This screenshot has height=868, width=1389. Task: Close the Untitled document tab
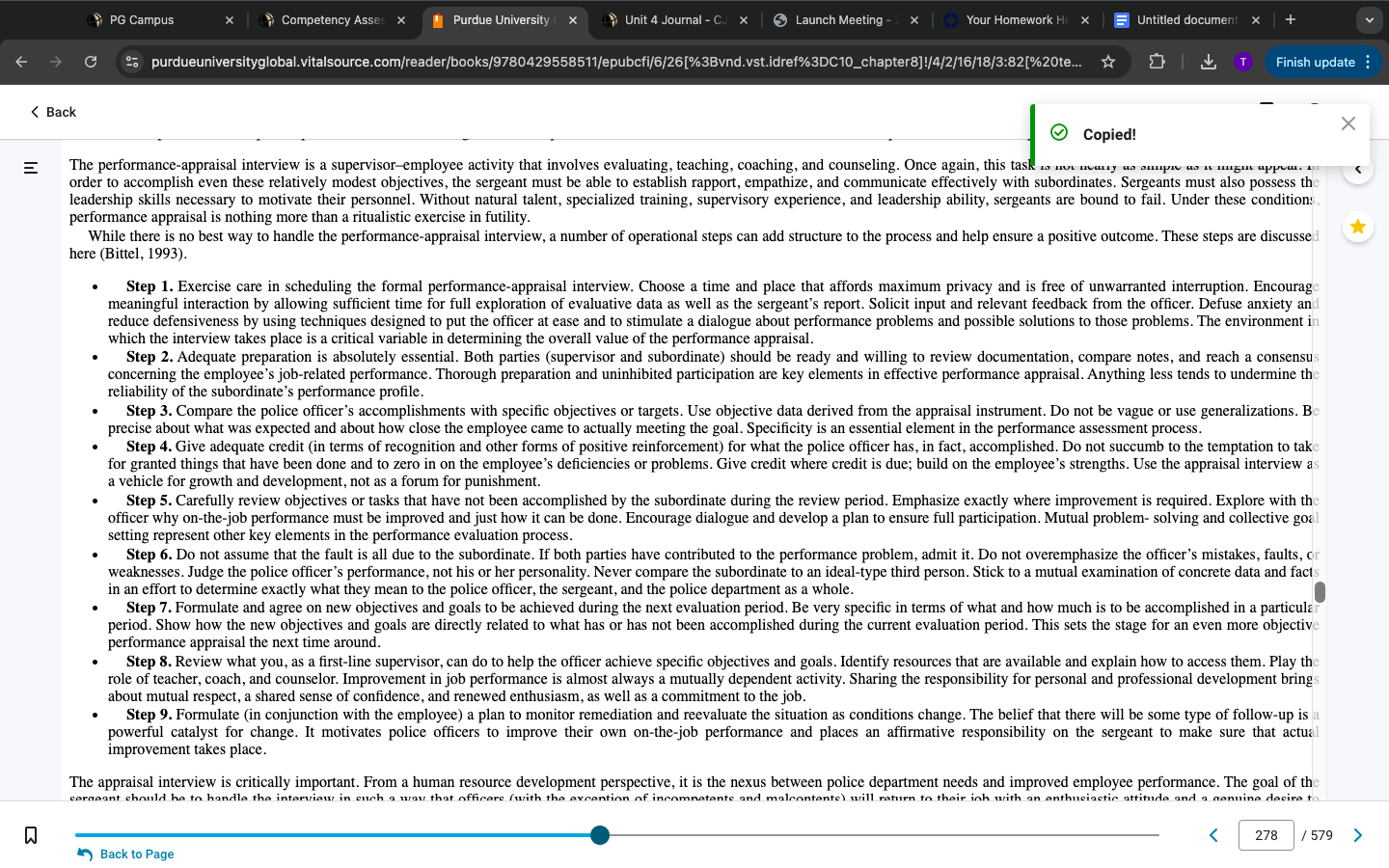(x=1255, y=19)
